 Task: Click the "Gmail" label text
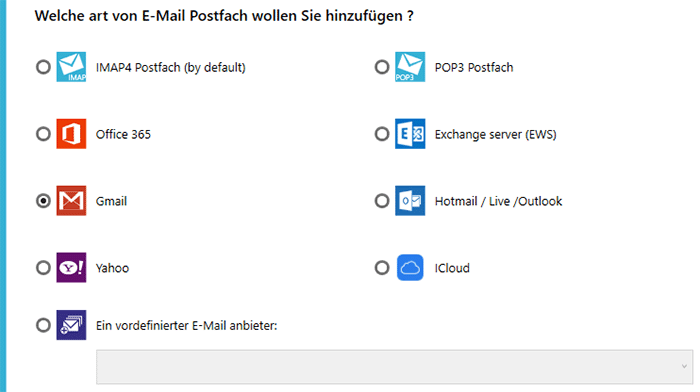click(111, 201)
